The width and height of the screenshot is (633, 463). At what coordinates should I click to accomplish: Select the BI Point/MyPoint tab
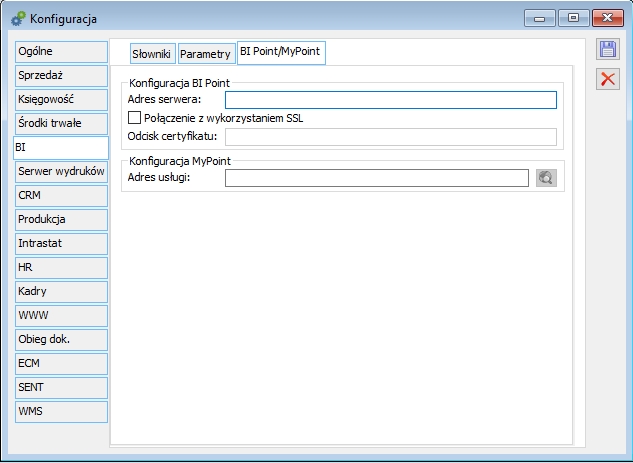click(x=281, y=52)
